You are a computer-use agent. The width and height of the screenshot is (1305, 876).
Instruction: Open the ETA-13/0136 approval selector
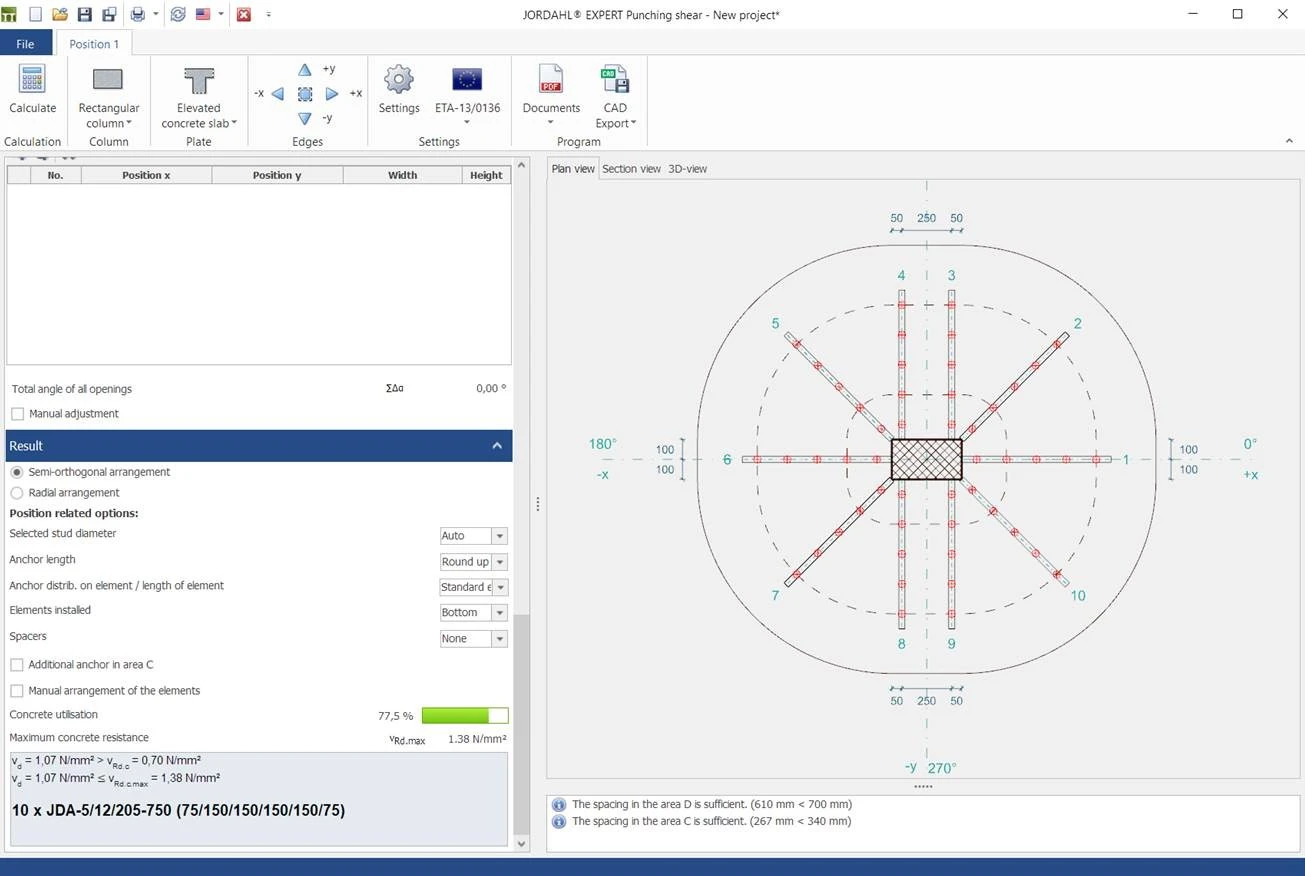pos(467,97)
